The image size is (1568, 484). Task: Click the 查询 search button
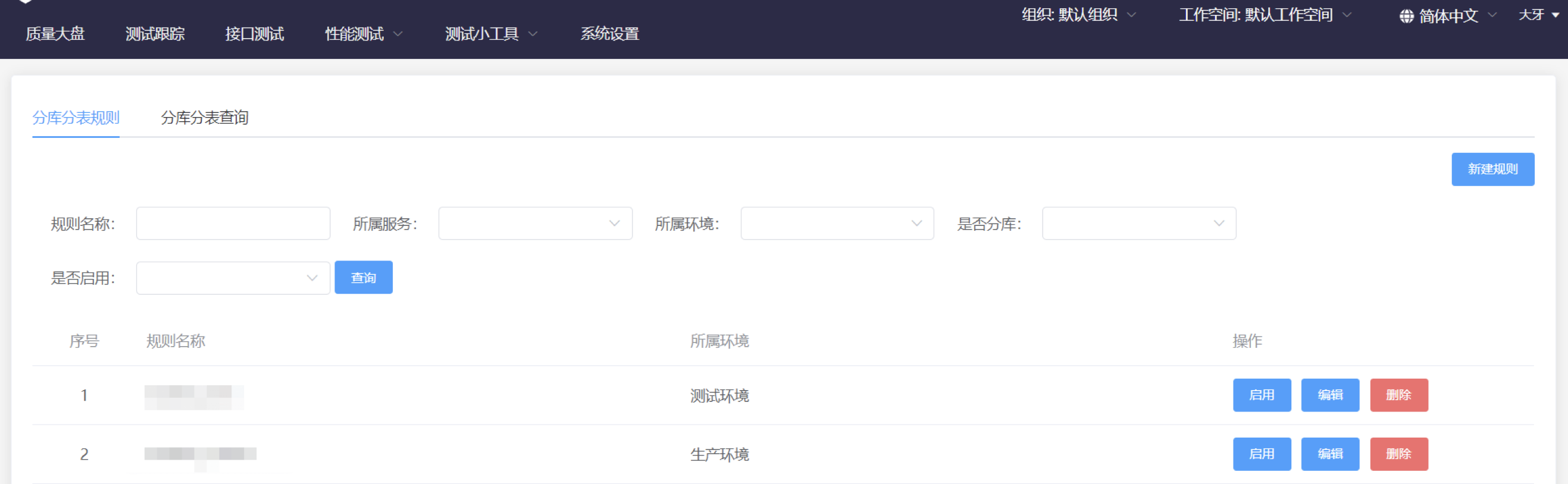pos(364,278)
